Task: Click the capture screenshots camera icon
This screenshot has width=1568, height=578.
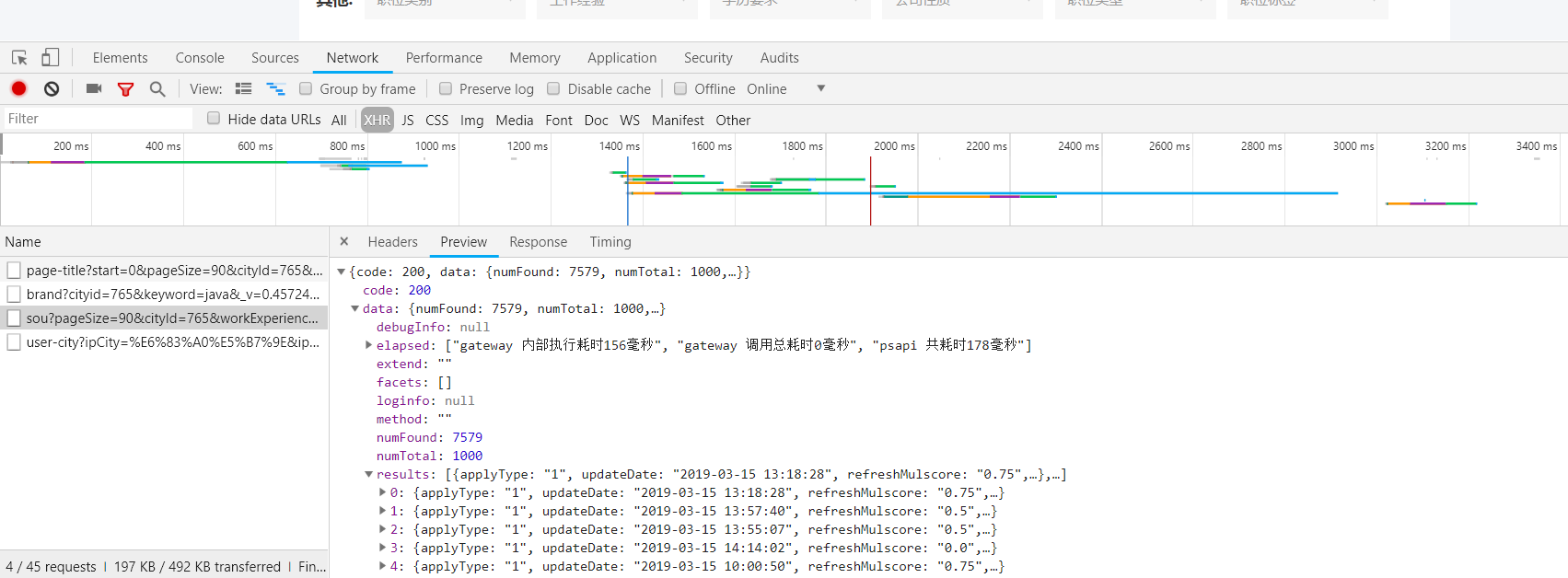Action: point(93,88)
